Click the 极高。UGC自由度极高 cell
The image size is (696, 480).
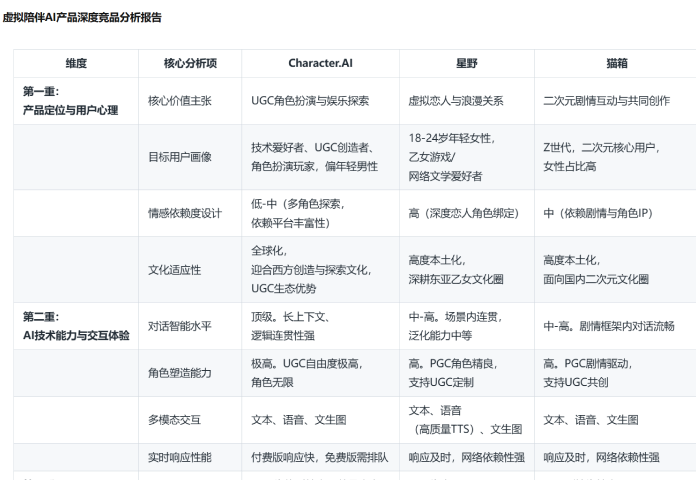point(320,373)
